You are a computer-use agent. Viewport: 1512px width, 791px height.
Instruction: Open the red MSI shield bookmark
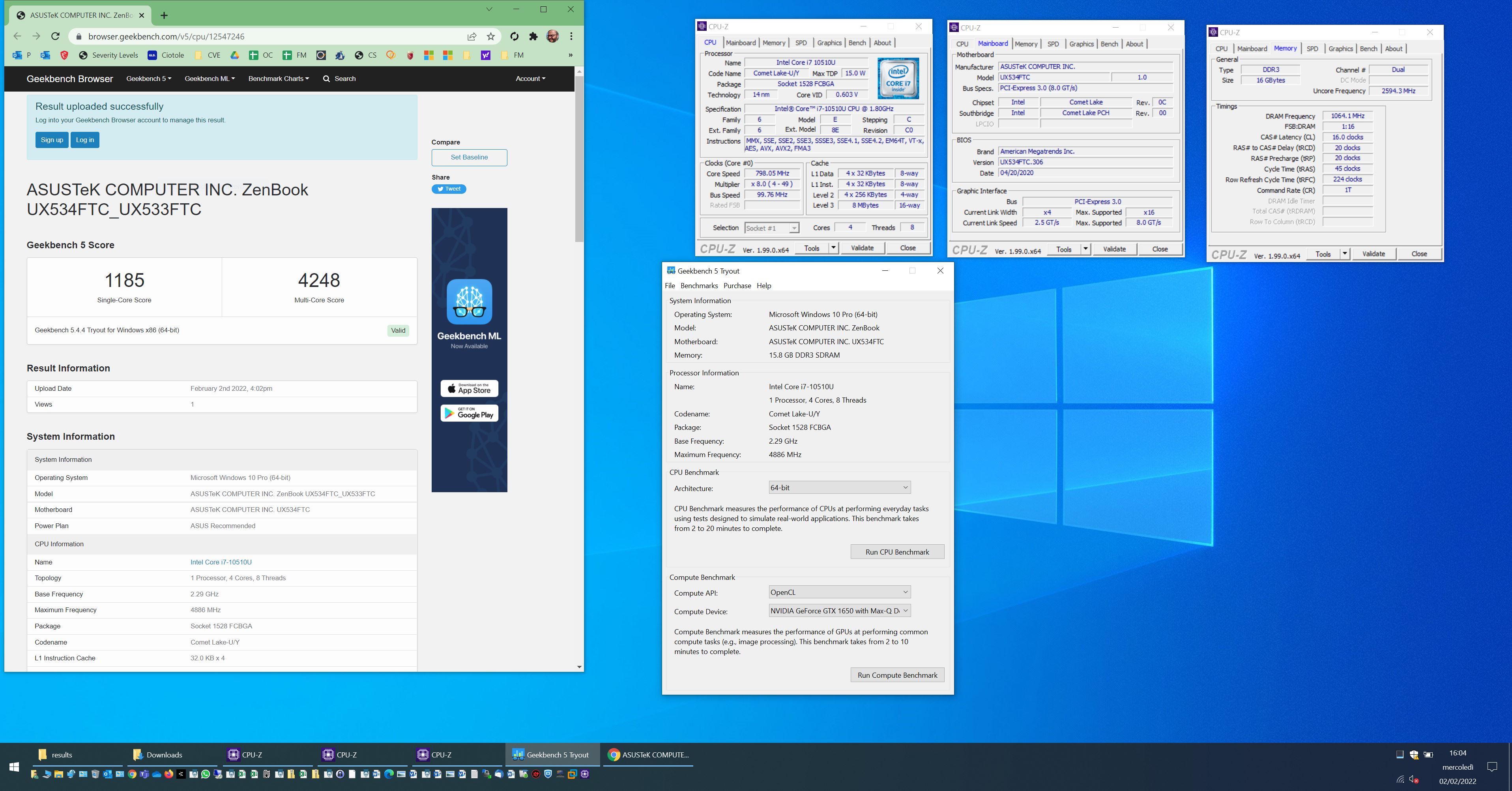65,55
